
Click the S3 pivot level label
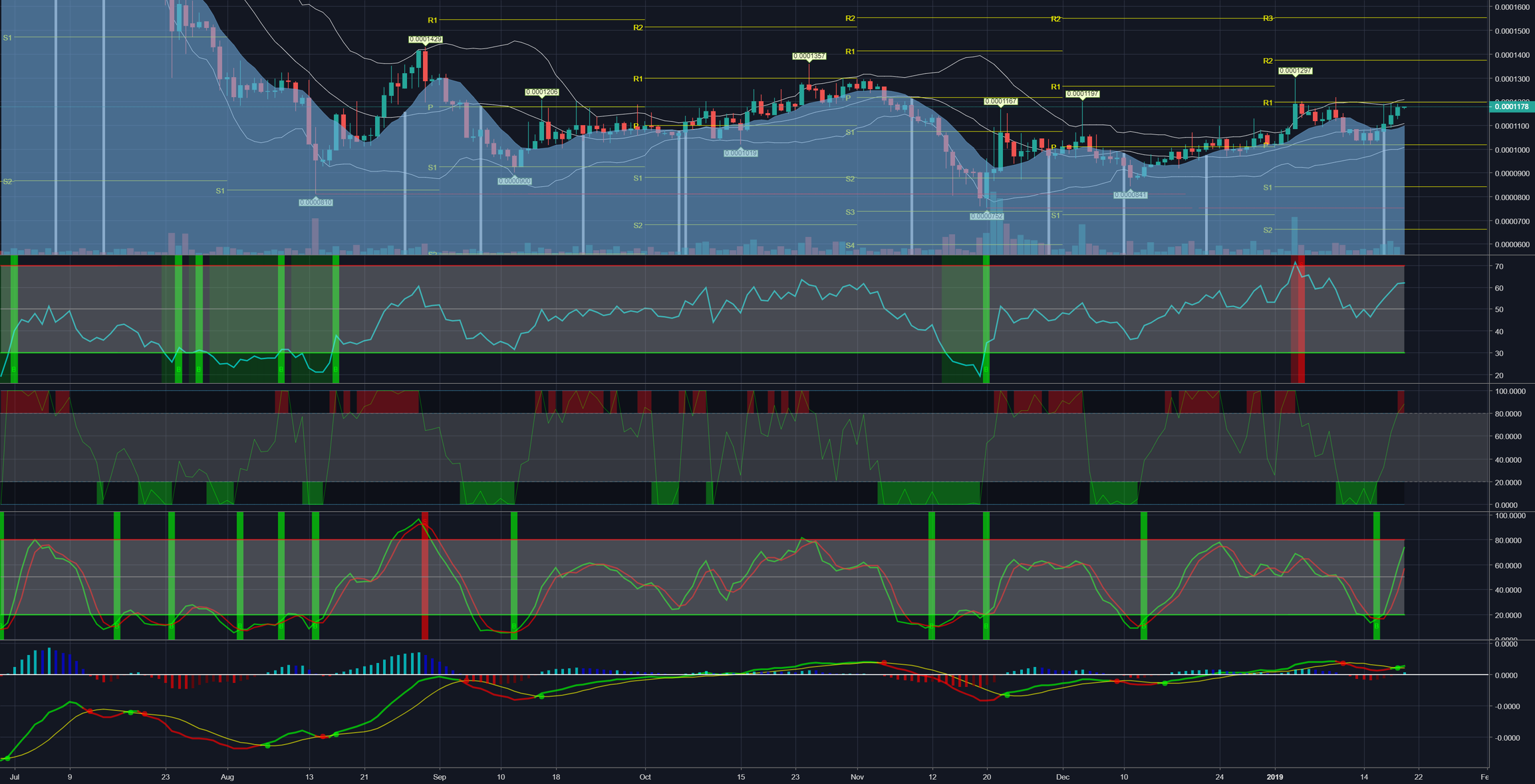tap(850, 212)
